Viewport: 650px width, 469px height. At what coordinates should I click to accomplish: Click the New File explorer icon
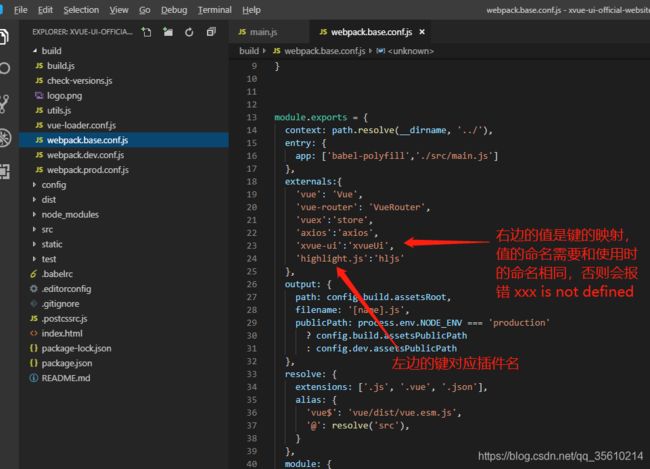tap(146, 32)
